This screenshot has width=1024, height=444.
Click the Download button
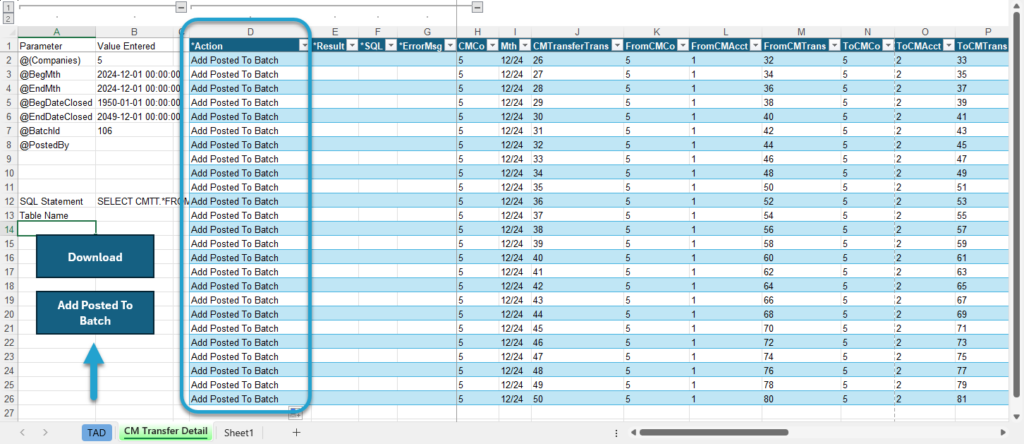[95, 257]
